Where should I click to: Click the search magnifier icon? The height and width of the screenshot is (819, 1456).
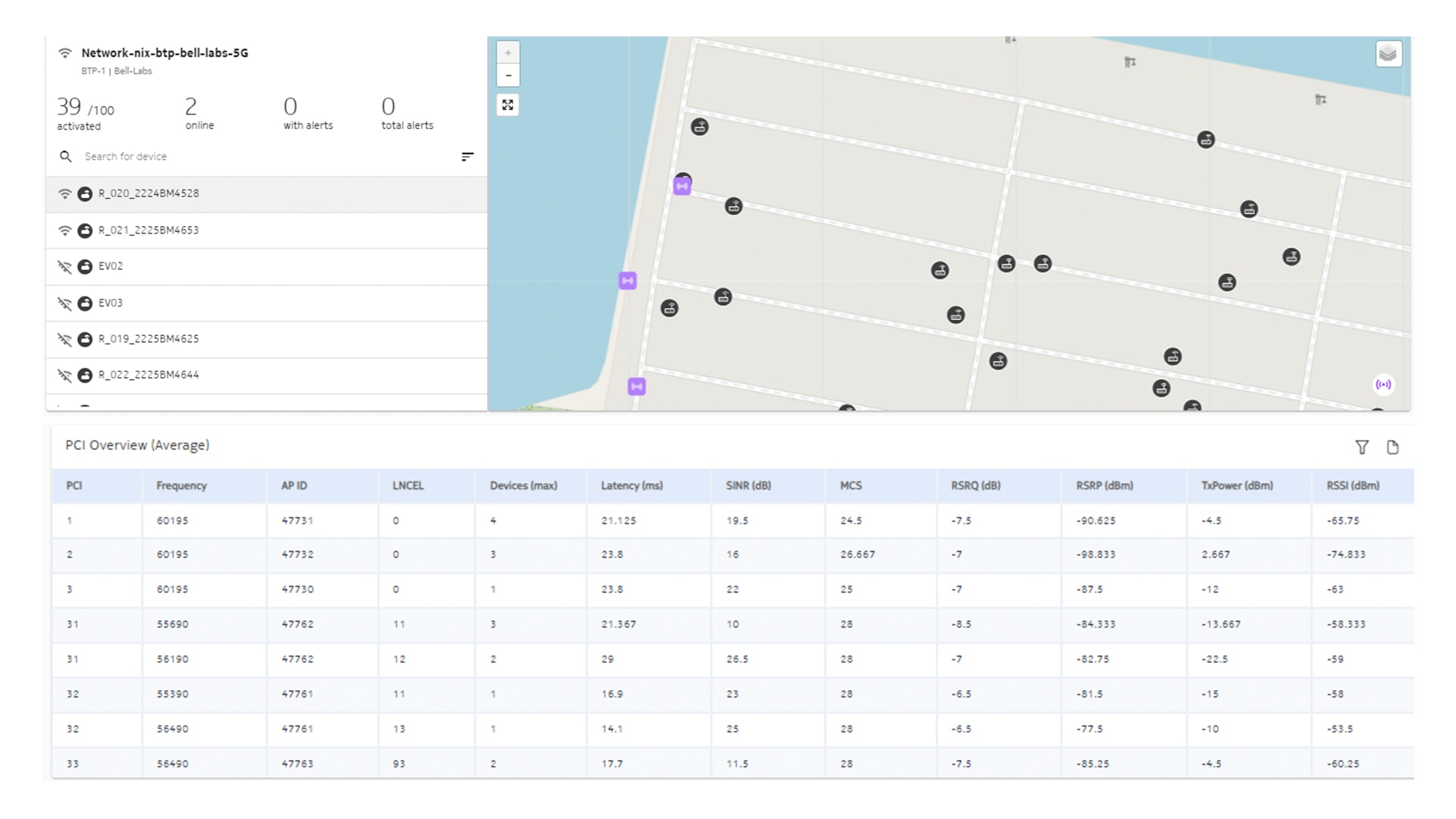point(66,156)
